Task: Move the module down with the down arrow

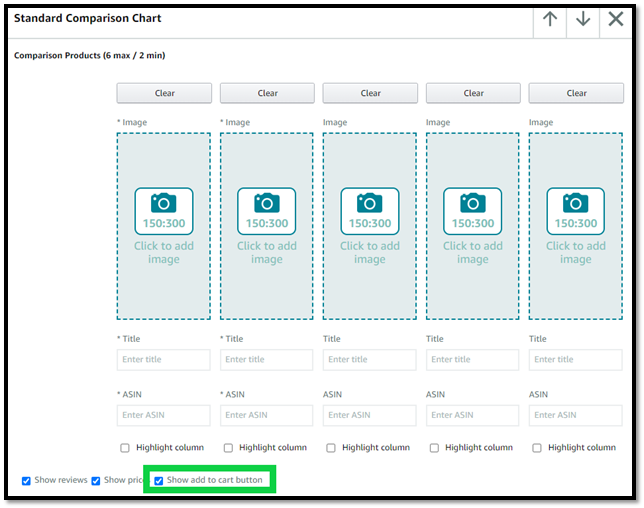Action: pos(583,19)
